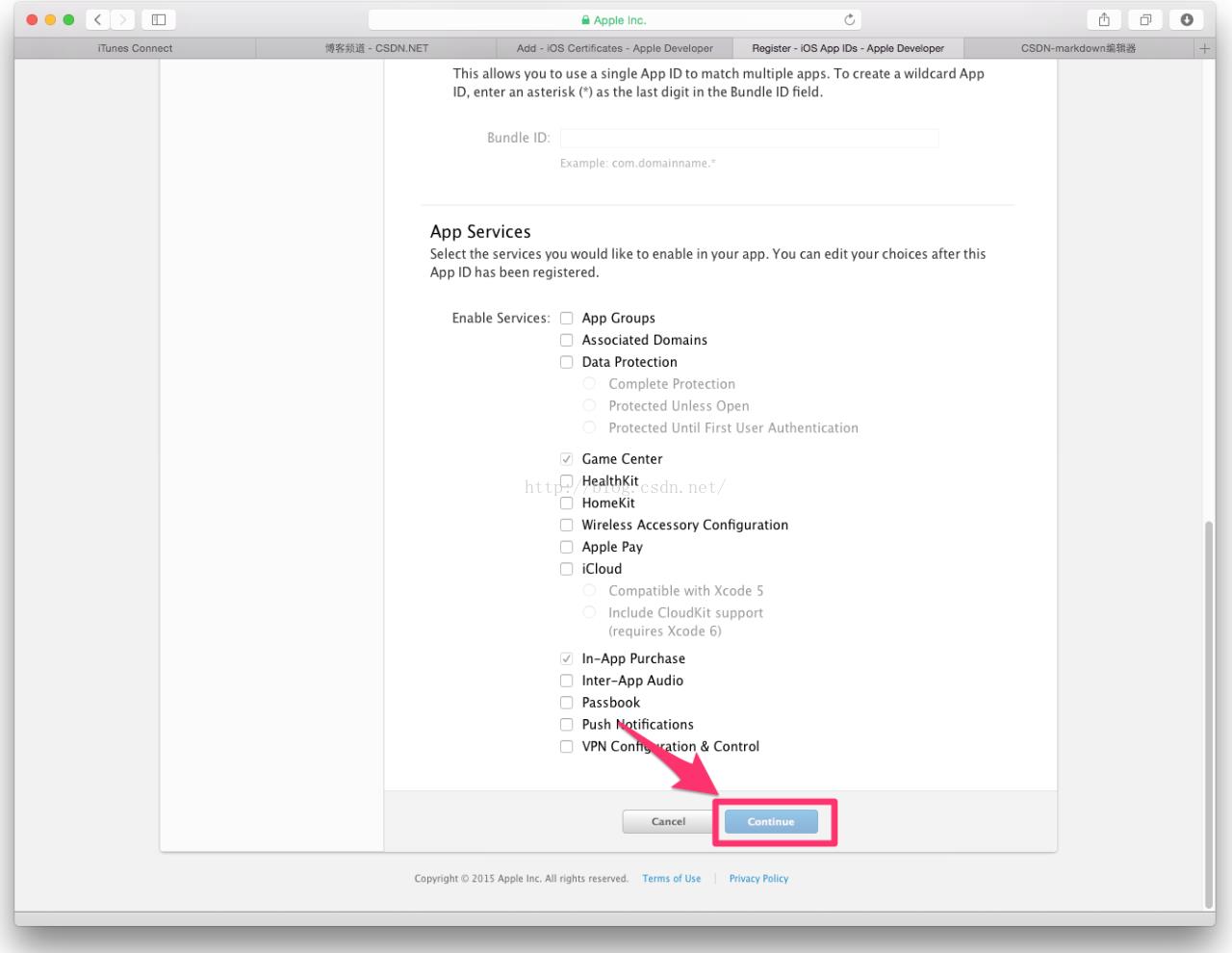Viewport: 1232px width, 953px height.
Task: Select Compatible with Xcode 5 radio option
Action: click(x=589, y=590)
